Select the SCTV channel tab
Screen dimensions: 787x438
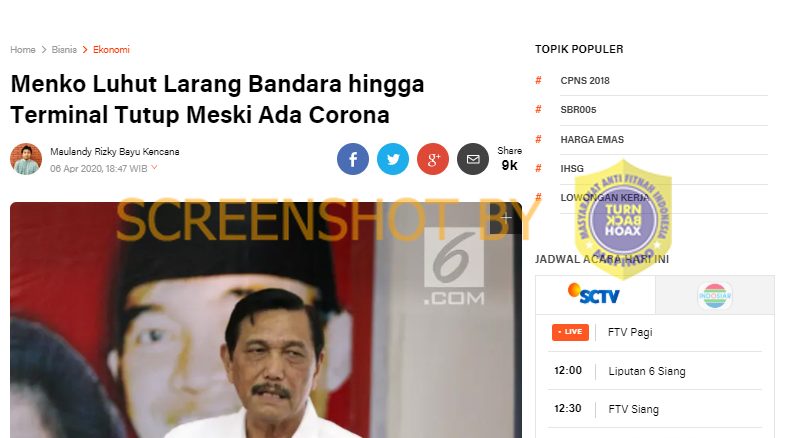[595, 295]
